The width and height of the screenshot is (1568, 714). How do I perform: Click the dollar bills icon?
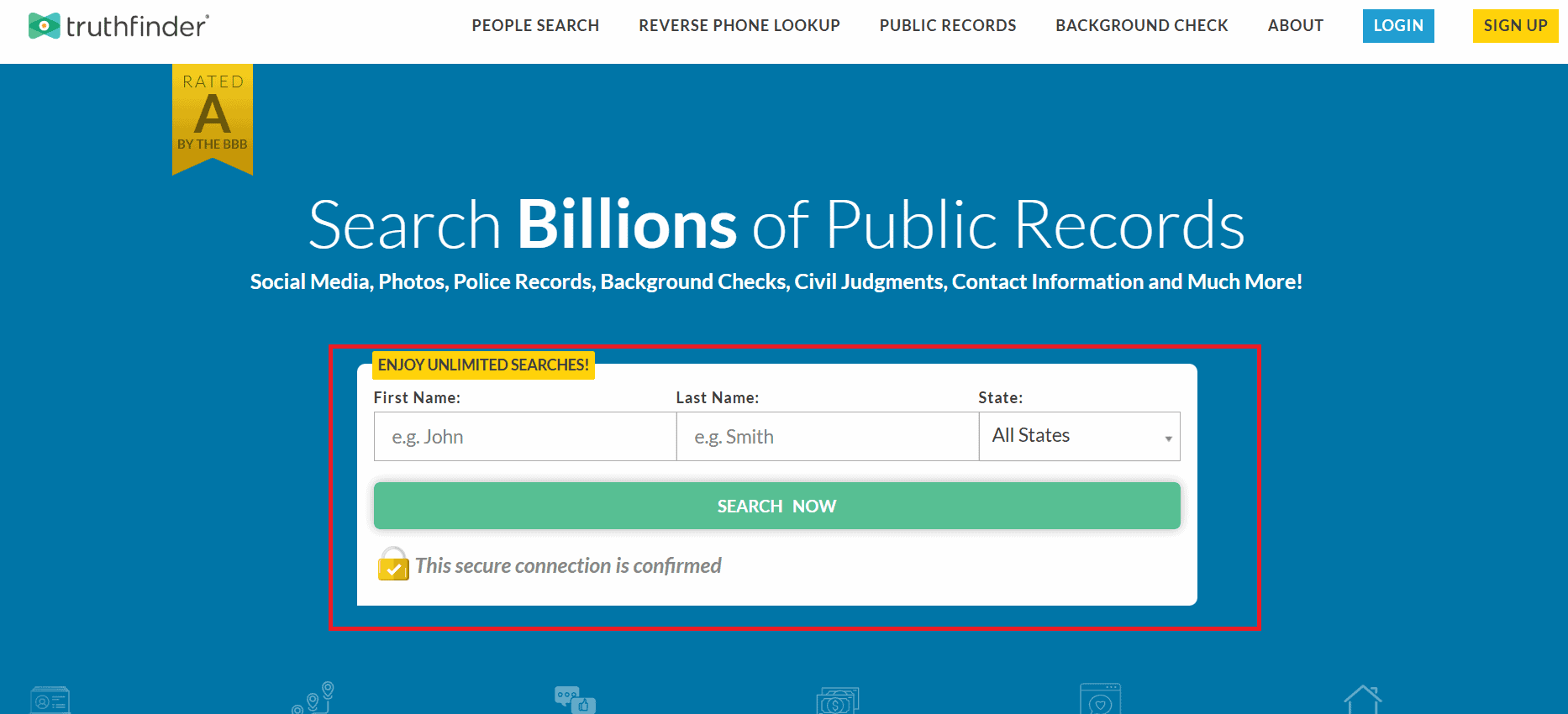[x=837, y=701]
